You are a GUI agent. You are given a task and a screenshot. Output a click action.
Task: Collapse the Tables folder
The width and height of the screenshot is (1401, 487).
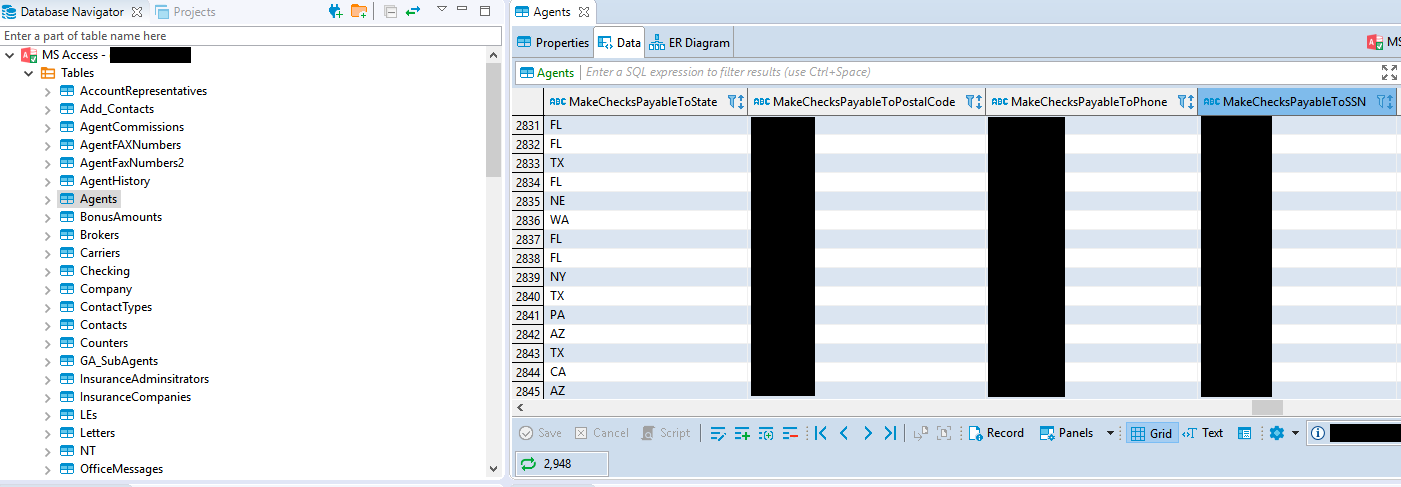[x=29, y=73]
